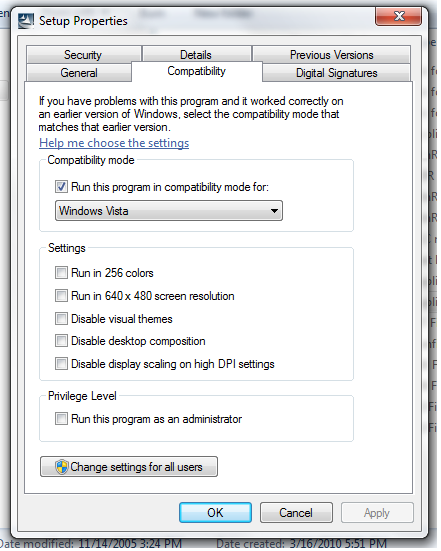This screenshot has height=551, width=441.
Task: Open the Digital Signatures tab
Action: (x=336, y=73)
